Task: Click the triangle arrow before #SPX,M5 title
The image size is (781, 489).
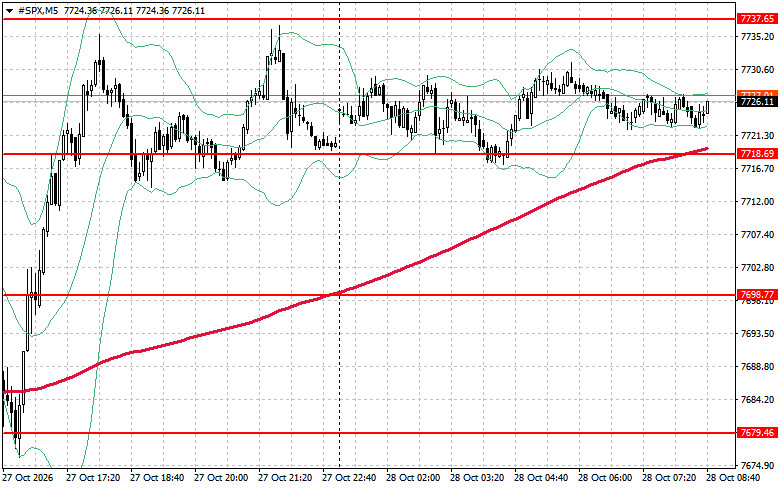Action: (9, 11)
